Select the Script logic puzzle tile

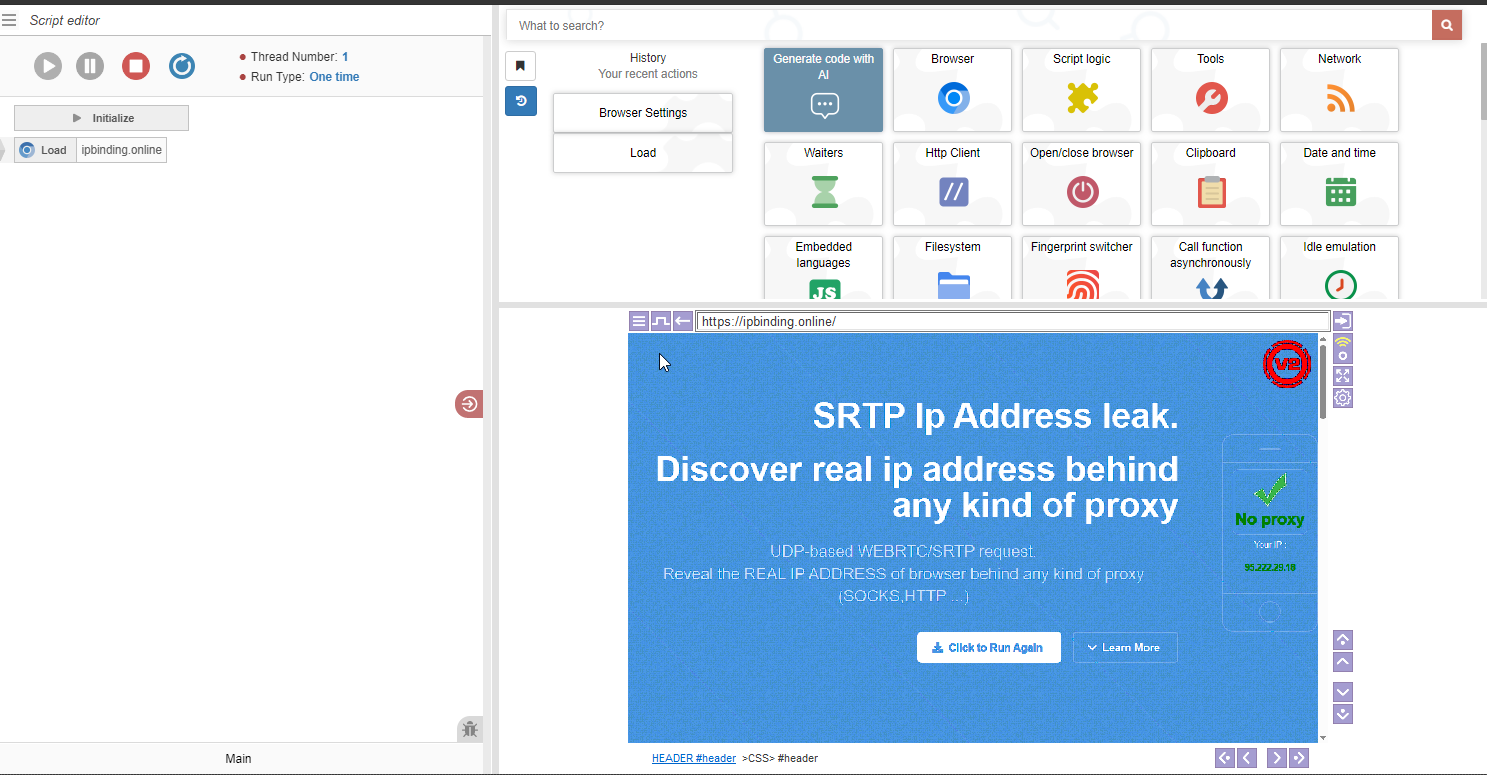pos(1081,90)
